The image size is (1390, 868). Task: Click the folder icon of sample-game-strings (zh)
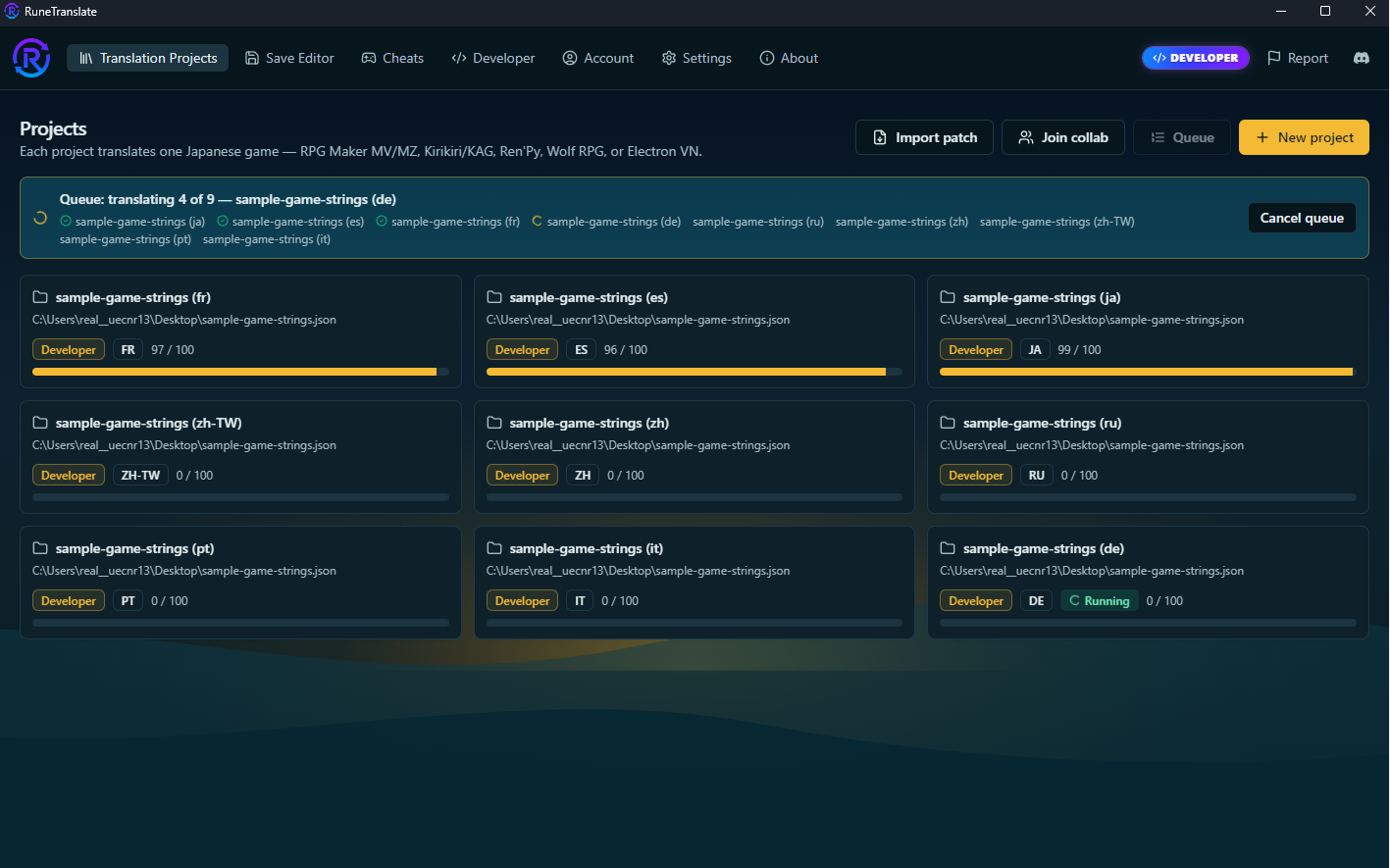pyautogui.click(x=494, y=423)
